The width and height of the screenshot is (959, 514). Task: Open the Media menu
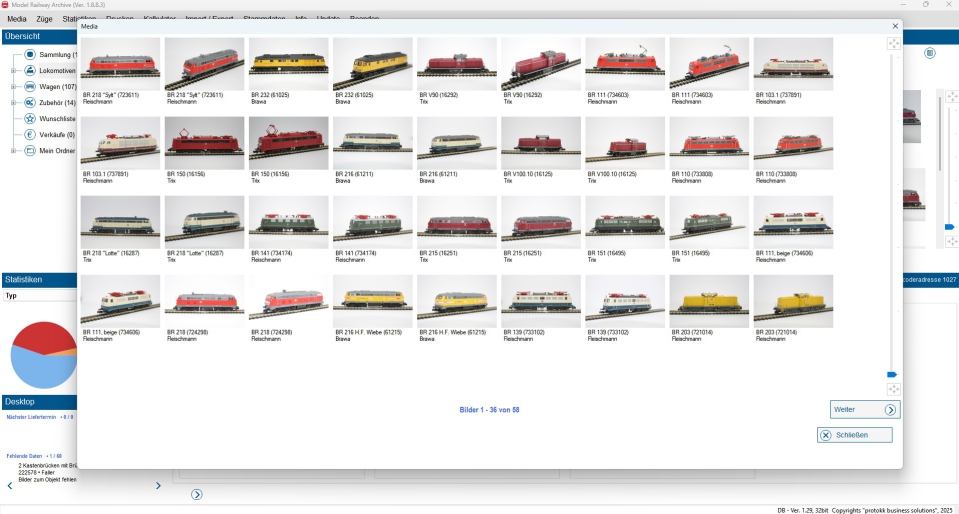17,19
